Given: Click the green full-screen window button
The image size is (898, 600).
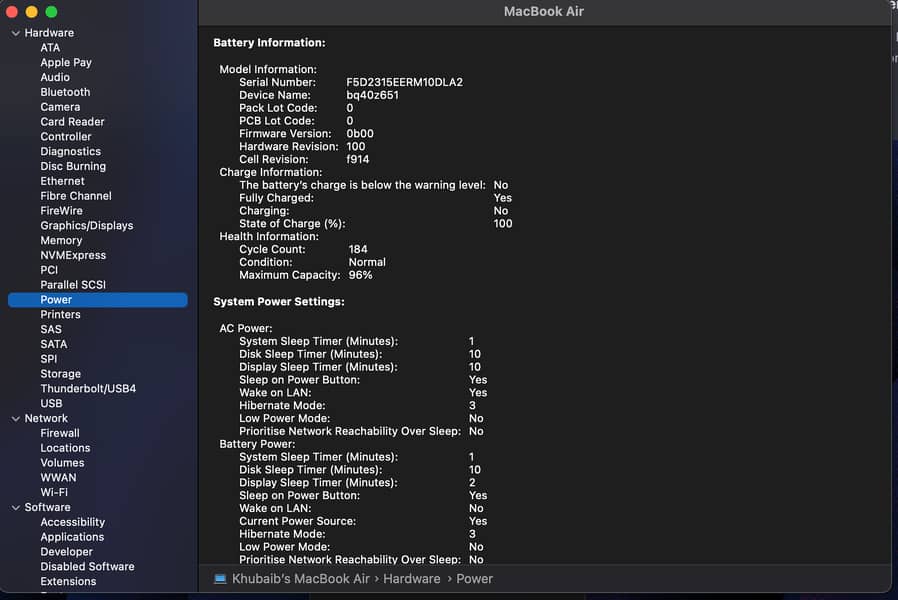Looking at the screenshot, I should pyautogui.click(x=51, y=12).
